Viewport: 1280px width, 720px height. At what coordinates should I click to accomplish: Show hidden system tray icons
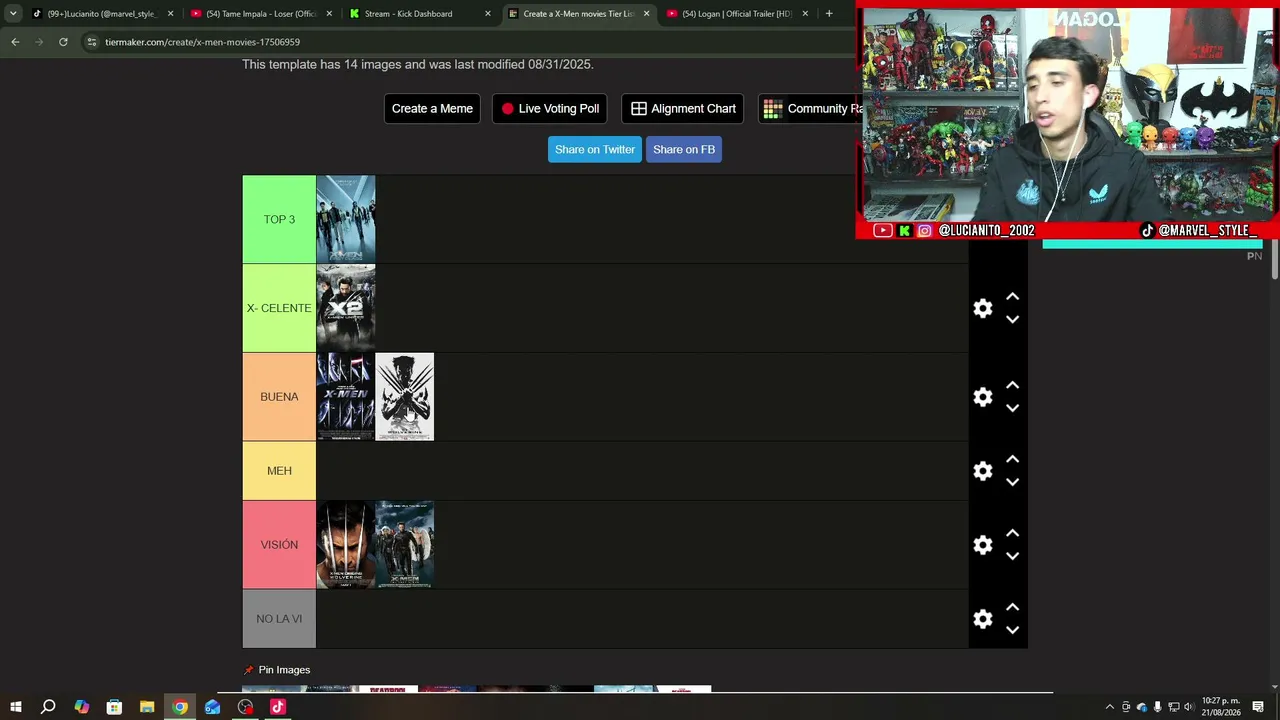(1109, 707)
